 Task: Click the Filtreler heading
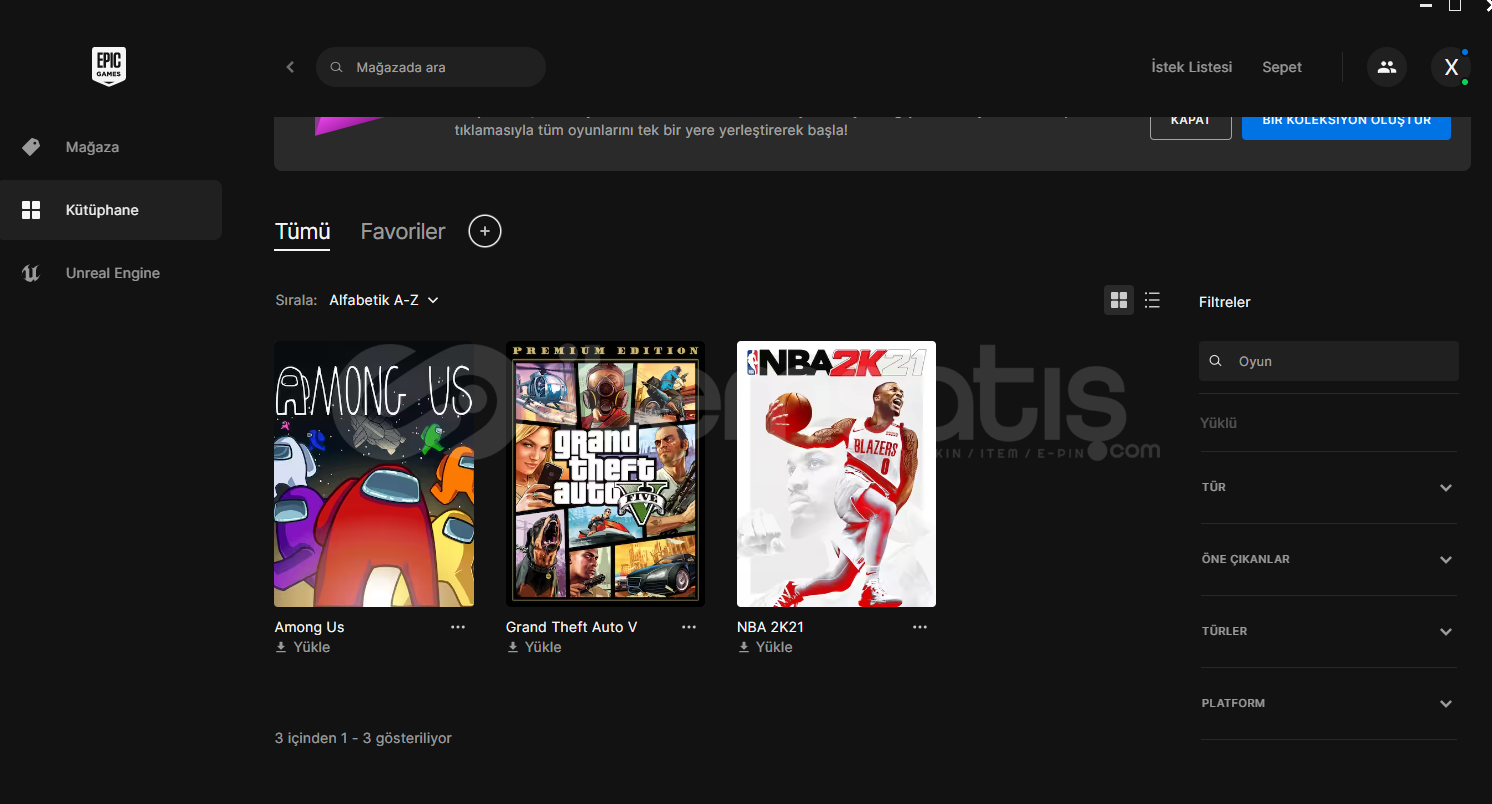click(x=1225, y=302)
